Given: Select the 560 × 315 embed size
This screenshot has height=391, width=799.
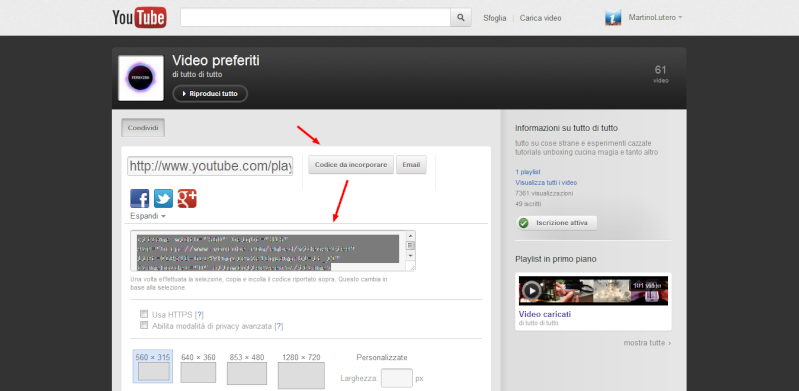Looking at the screenshot, I should (153, 366).
